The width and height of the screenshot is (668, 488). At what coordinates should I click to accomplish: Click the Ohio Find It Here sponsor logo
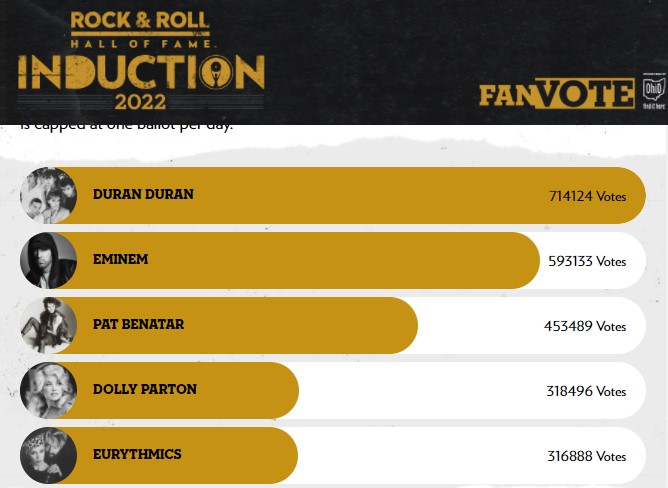tap(654, 91)
